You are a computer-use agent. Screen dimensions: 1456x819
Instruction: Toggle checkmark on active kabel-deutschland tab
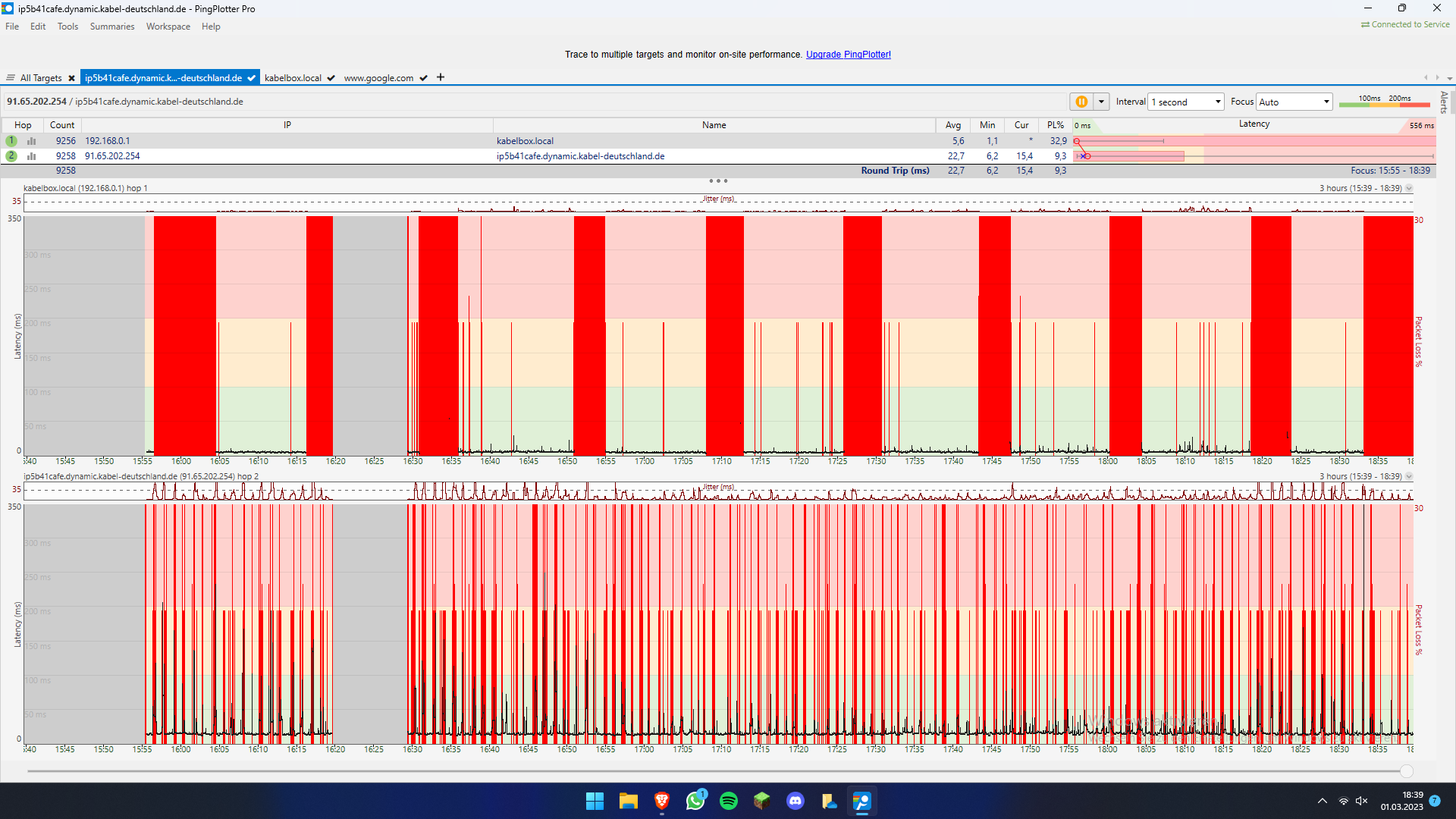(251, 78)
